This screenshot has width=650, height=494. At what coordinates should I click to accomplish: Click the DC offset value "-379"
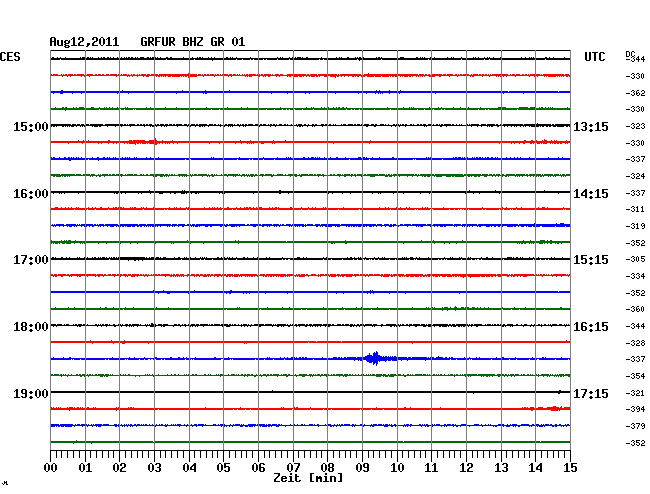pyautogui.click(x=635, y=426)
